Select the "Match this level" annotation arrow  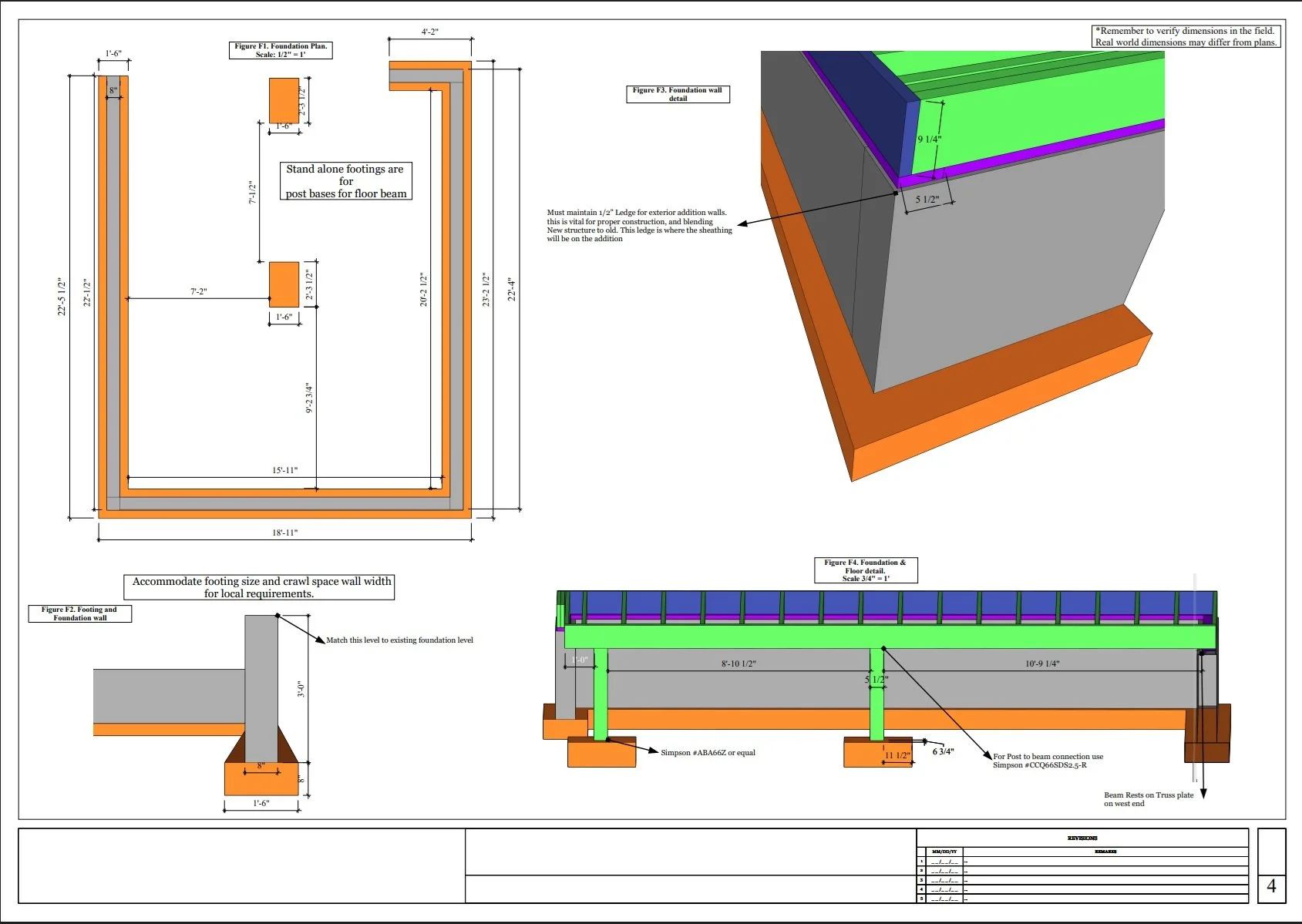pyautogui.click(x=400, y=640)
